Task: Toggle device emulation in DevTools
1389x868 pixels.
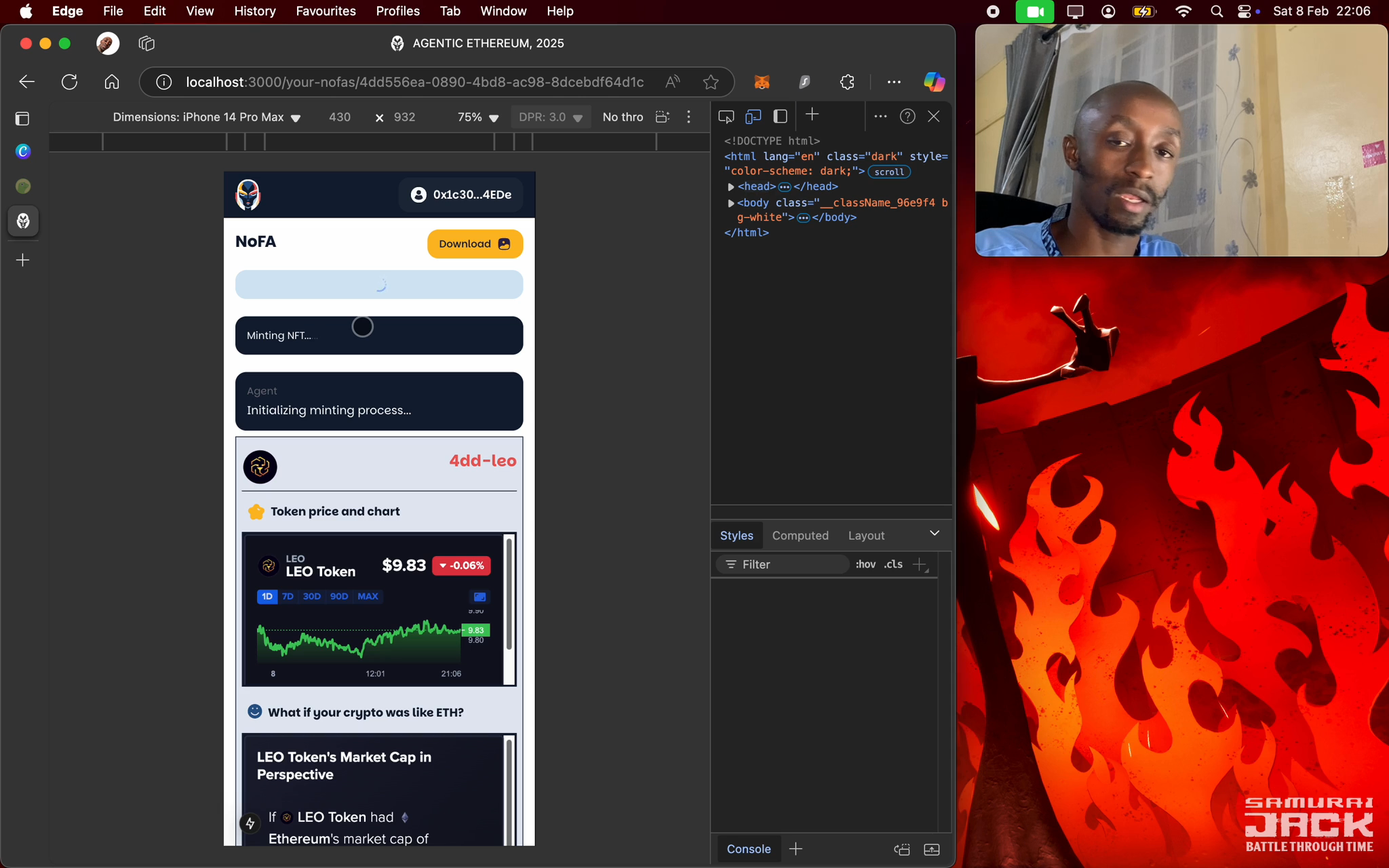Action: (x=753, y=117)
